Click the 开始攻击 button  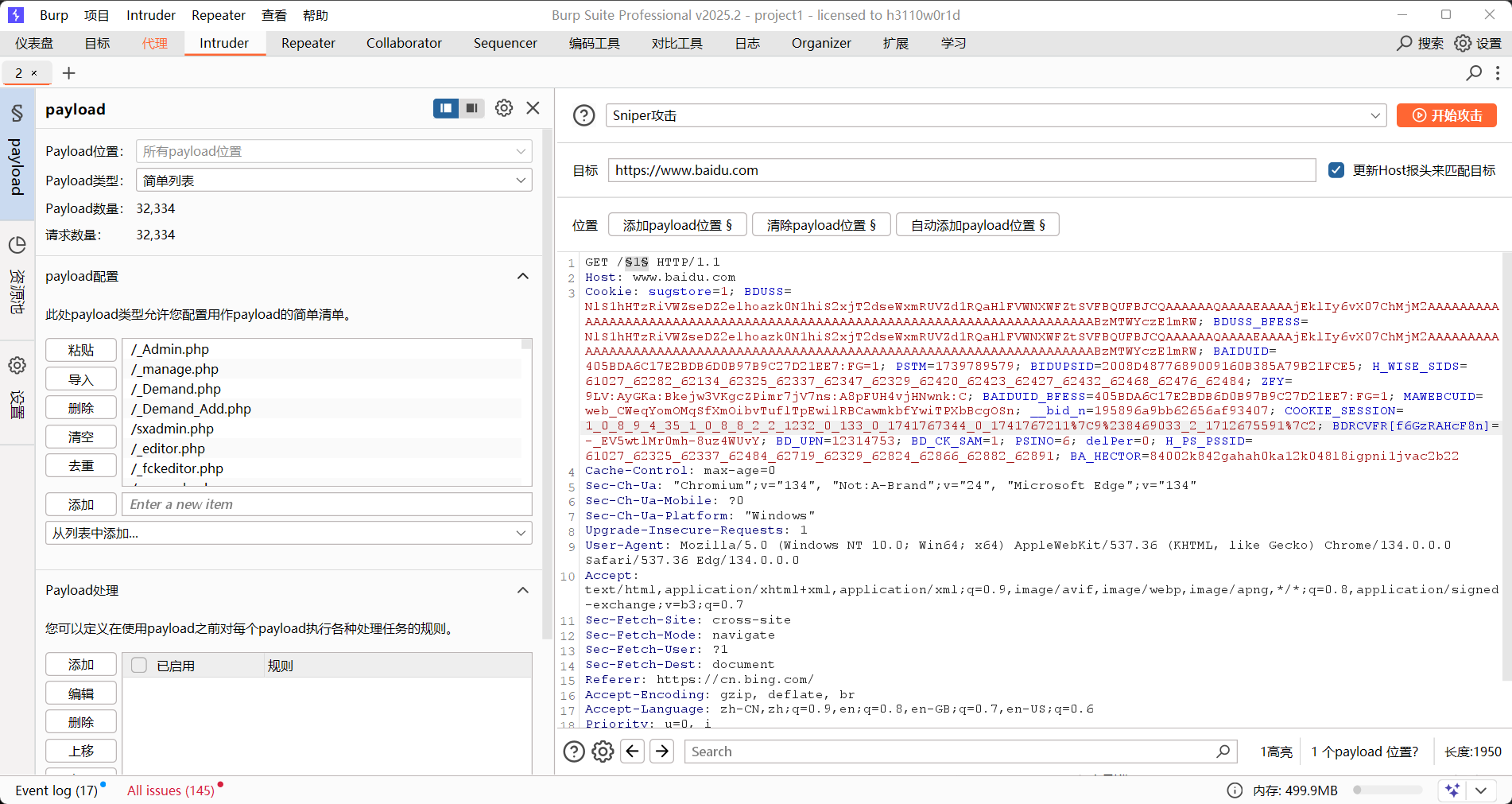(1447, 115)
